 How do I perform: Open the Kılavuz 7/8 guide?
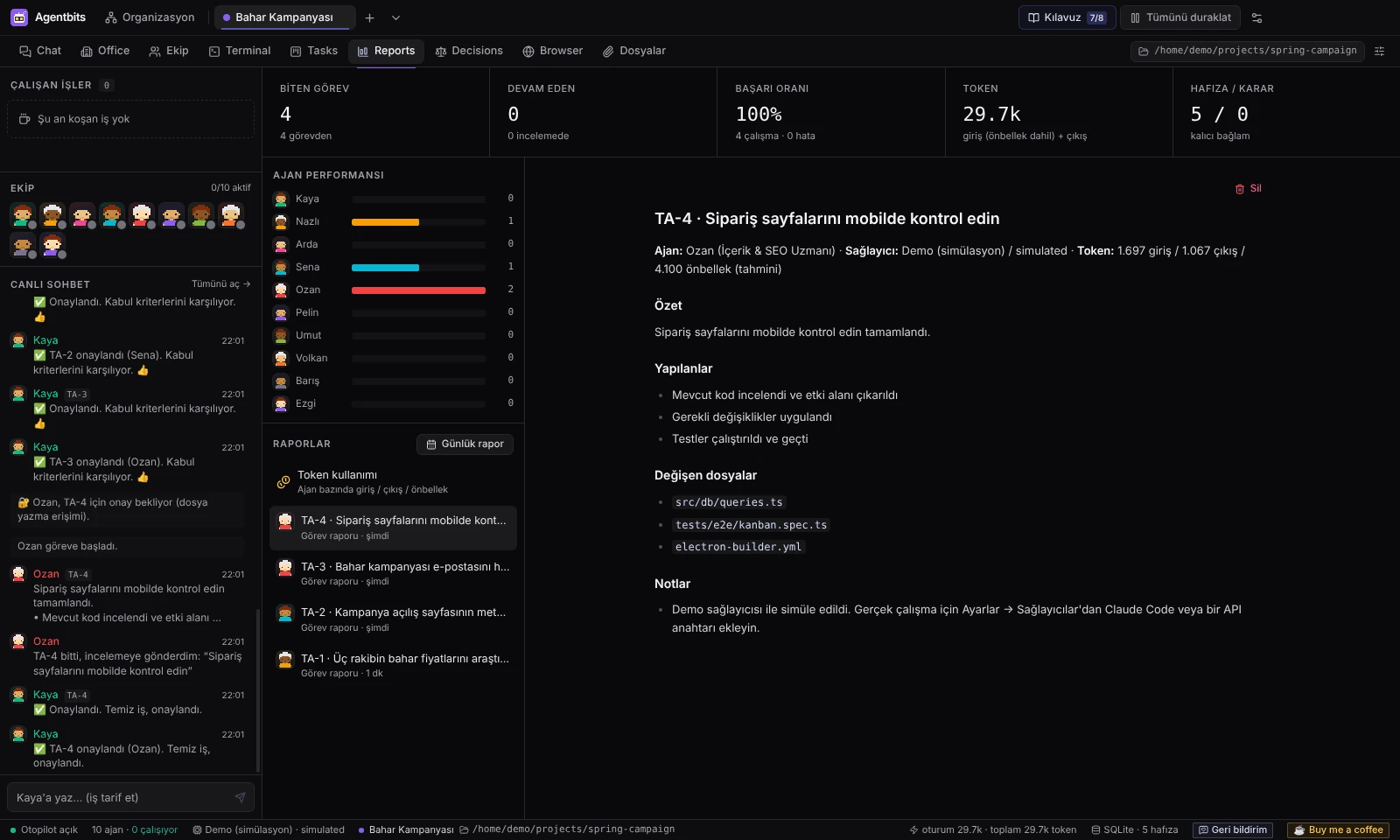click(x=1067, y=17)
